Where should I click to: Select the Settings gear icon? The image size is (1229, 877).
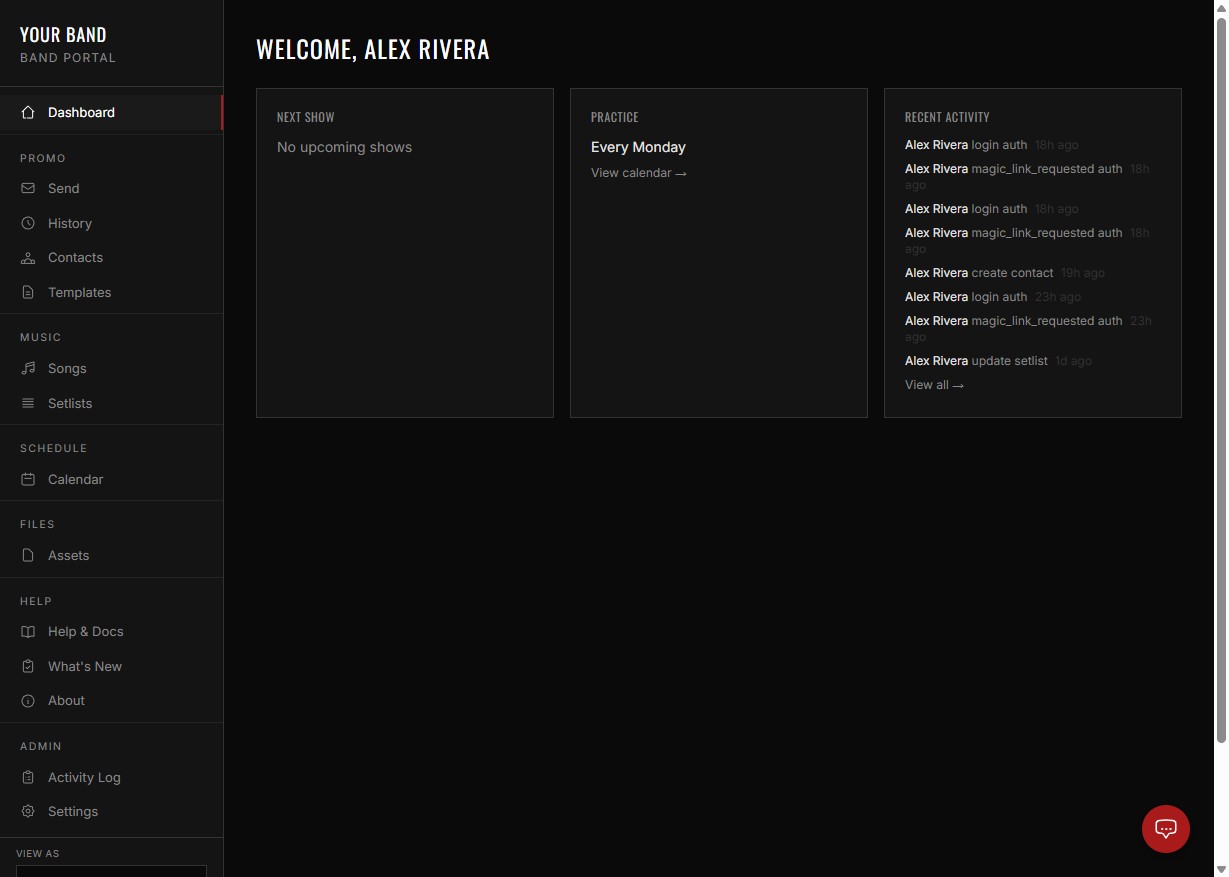28,811
